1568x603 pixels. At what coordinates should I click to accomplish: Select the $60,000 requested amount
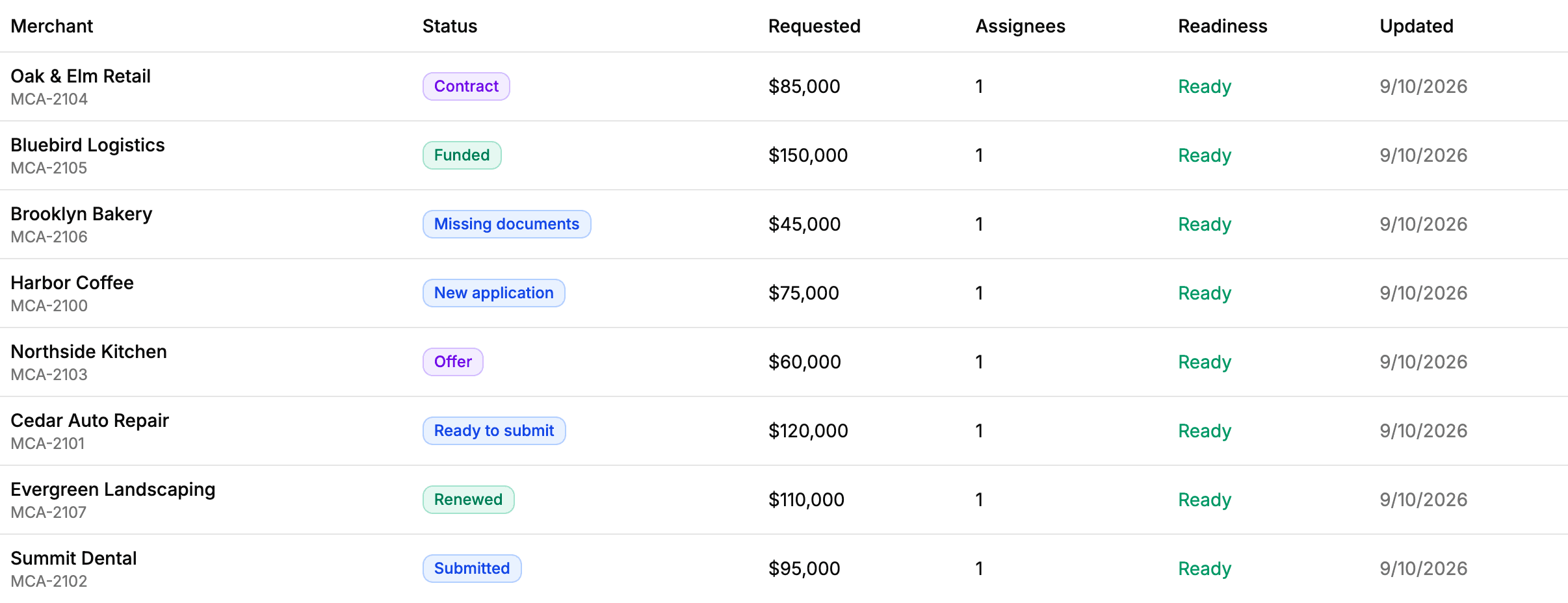tap(805, 362)
